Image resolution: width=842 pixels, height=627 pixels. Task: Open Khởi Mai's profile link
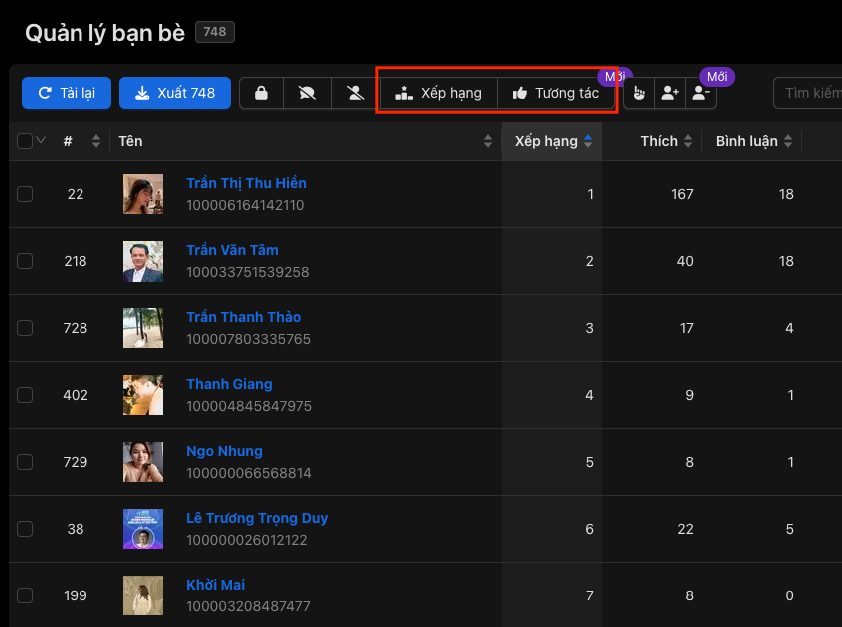click(216, 585)
